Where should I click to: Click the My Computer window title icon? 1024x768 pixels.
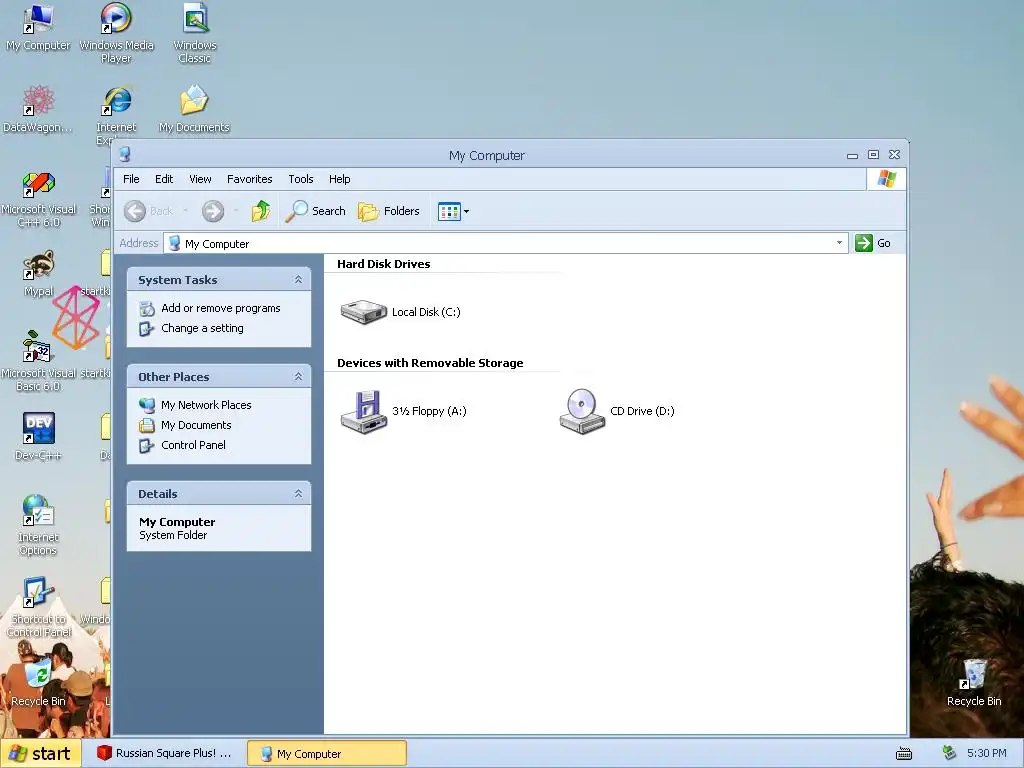click(x=125, y=155)
